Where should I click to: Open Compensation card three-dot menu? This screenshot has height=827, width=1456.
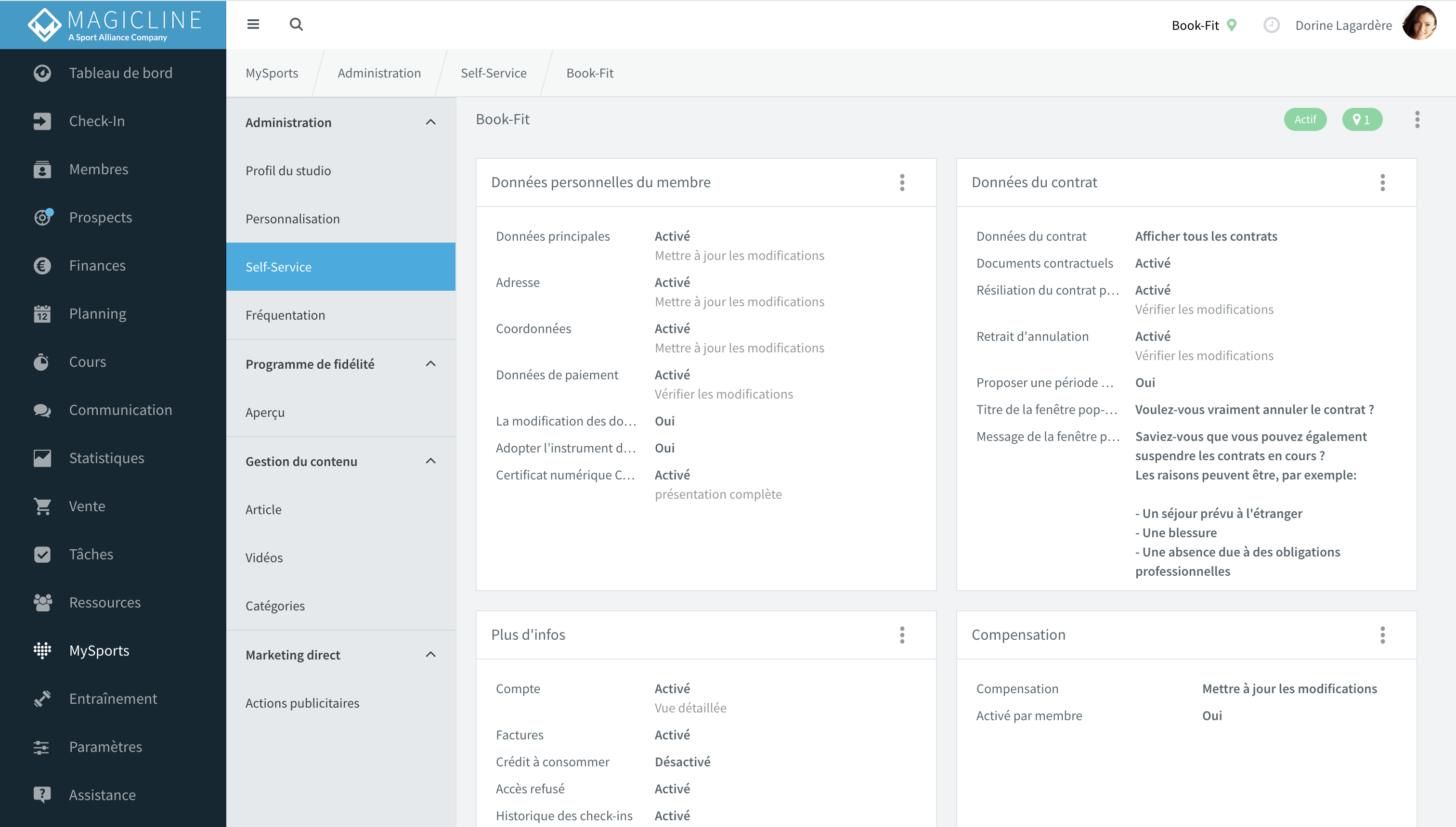pos(1382,635)
